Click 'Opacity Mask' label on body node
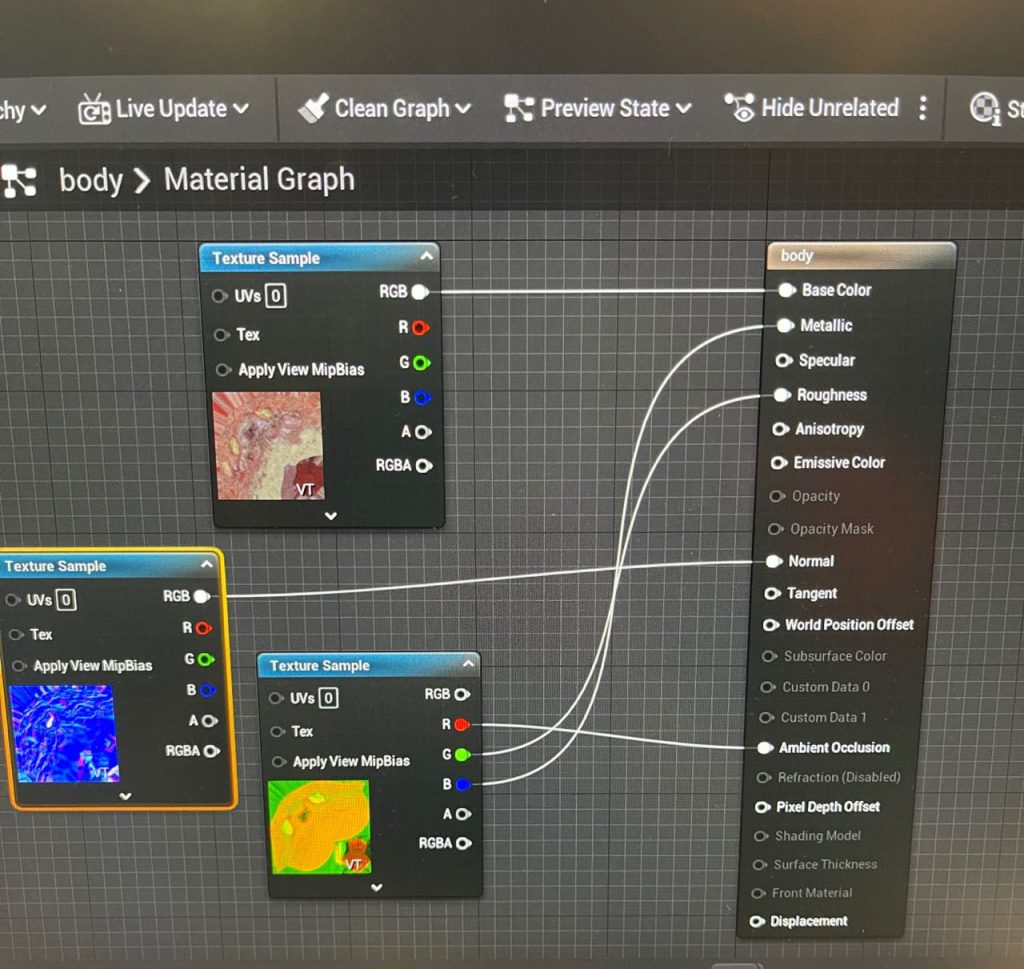Screen dimensions: 1024x969 tap(831, 529)
